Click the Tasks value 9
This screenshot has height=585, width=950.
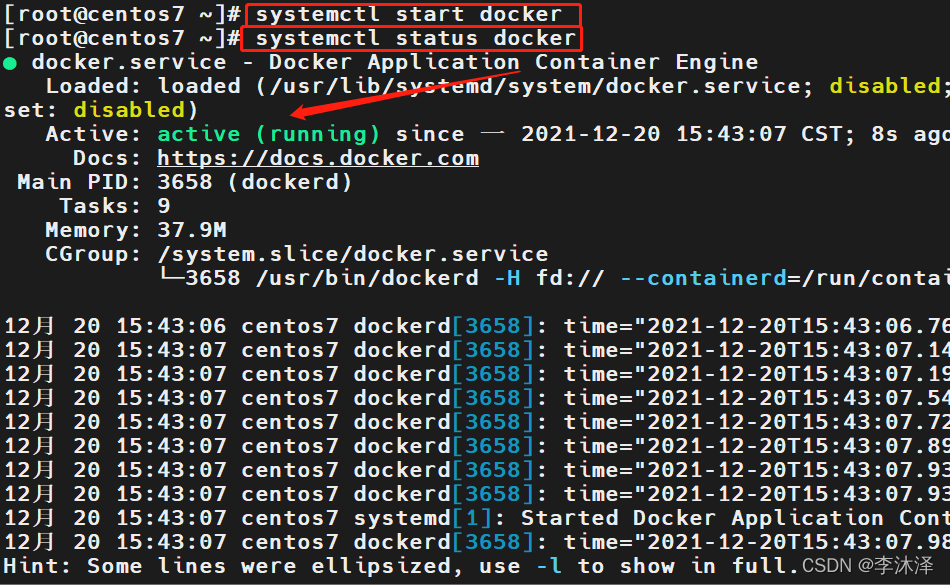[x=164, y=206]
